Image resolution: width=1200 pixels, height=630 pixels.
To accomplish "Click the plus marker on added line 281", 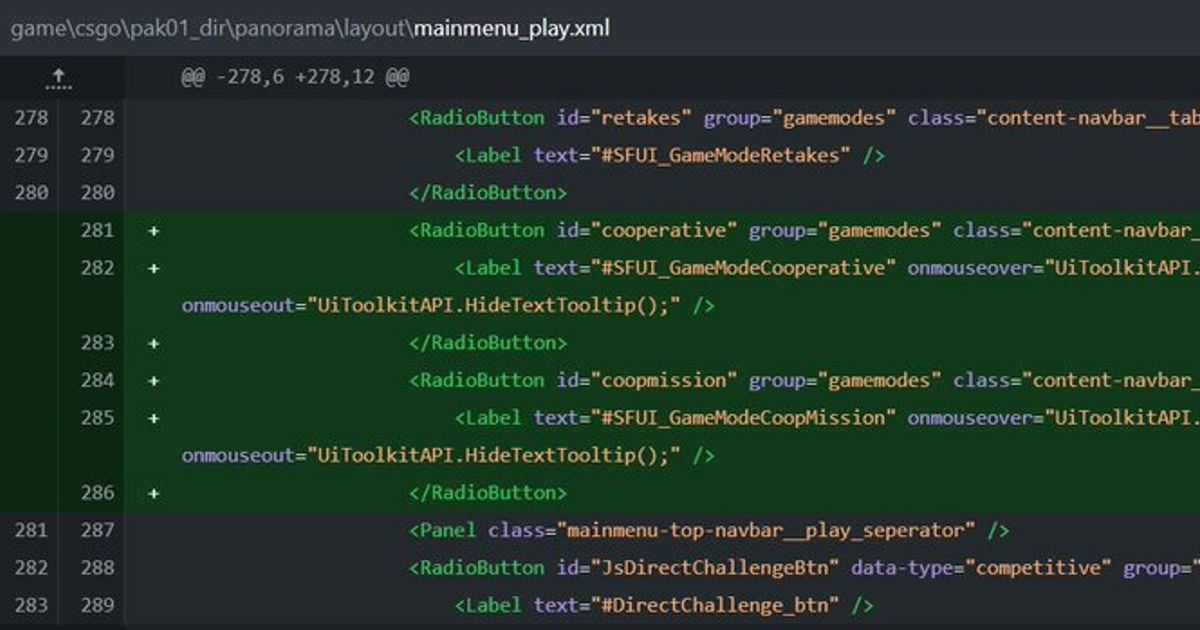I will [x=154, y=230].
